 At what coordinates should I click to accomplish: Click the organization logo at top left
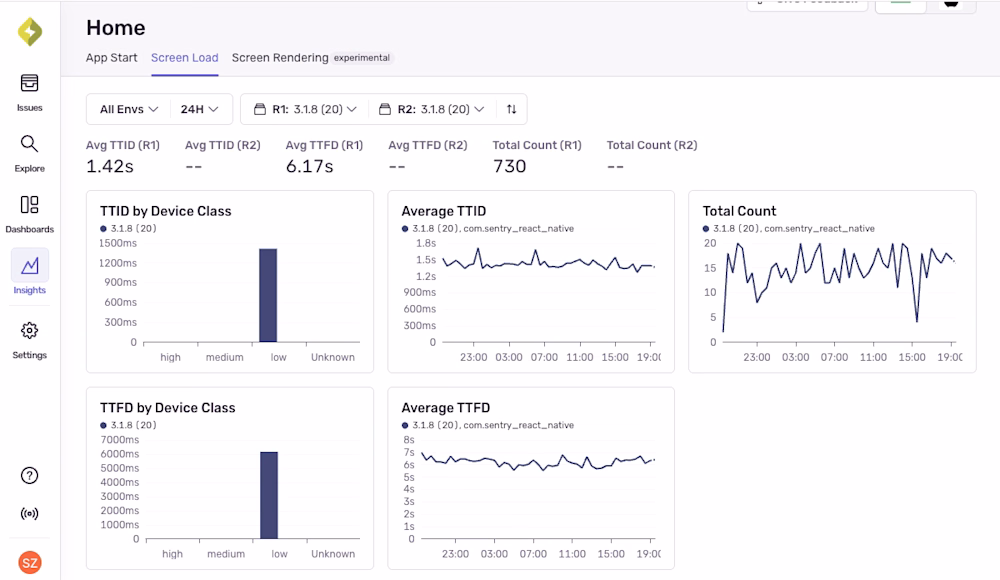tap(30, 32)
